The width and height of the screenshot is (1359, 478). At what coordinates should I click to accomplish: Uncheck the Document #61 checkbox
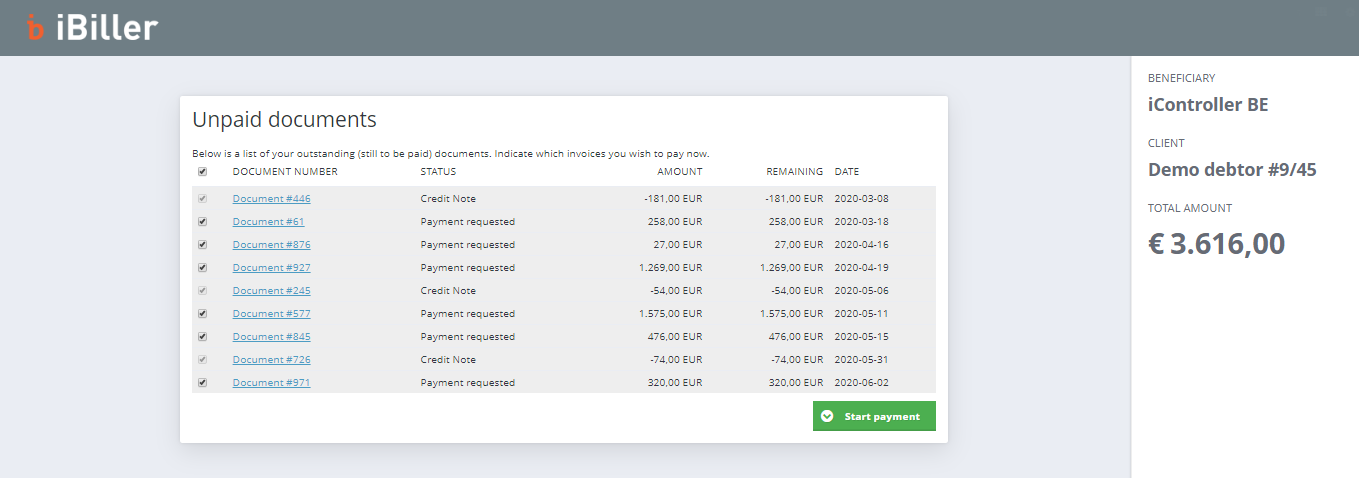202,221
